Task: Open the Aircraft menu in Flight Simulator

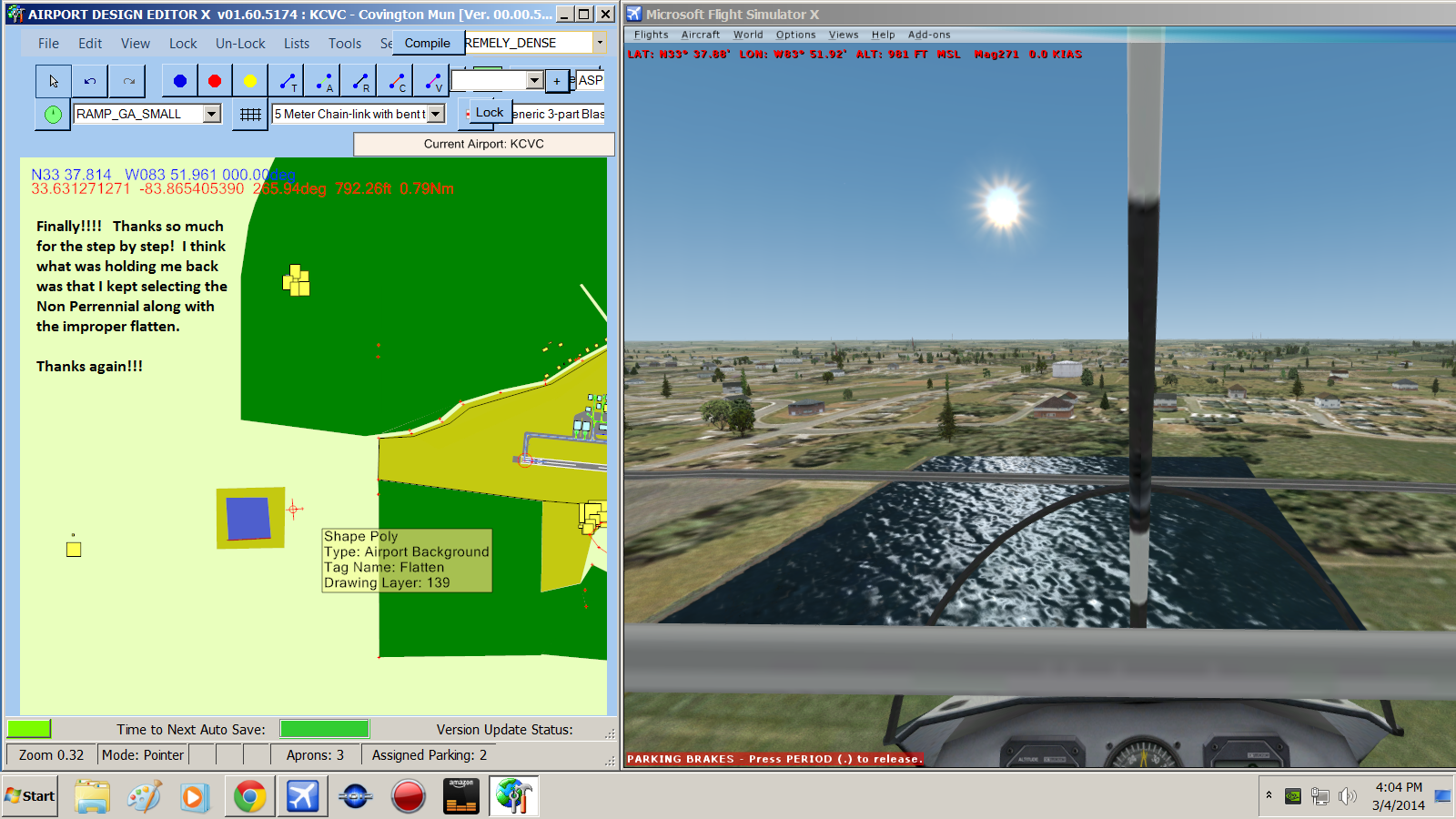Action: click(701, 35)
